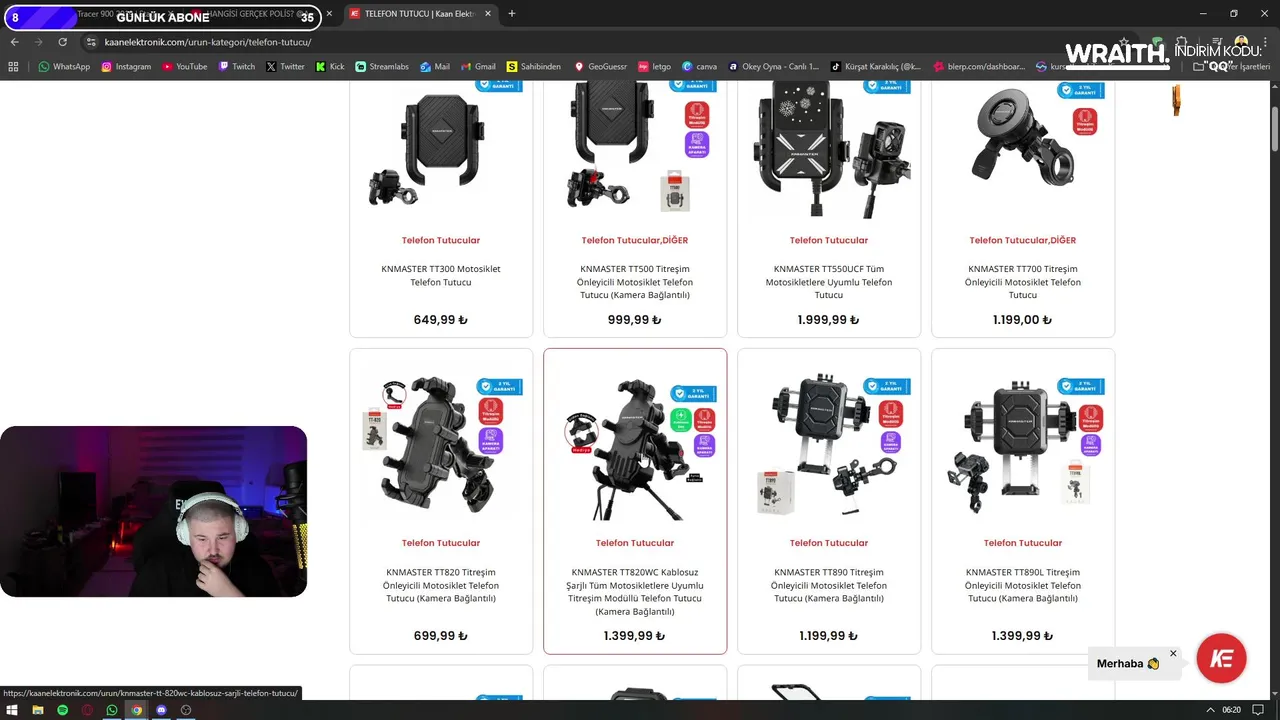Image resolution: width=1280 pixels, height=720 pixels.
Task: Open KNMASTER TT890L product title link
Action: coord(1023,585)
